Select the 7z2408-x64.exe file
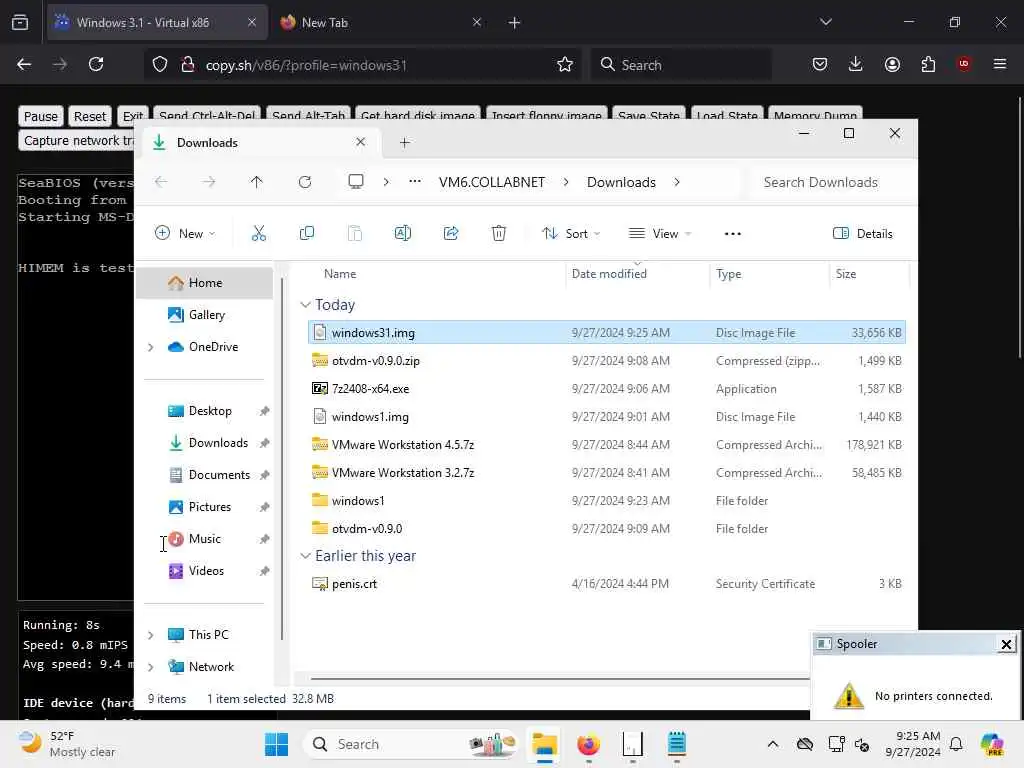The image size is (1024, 768). coord(606,389)
